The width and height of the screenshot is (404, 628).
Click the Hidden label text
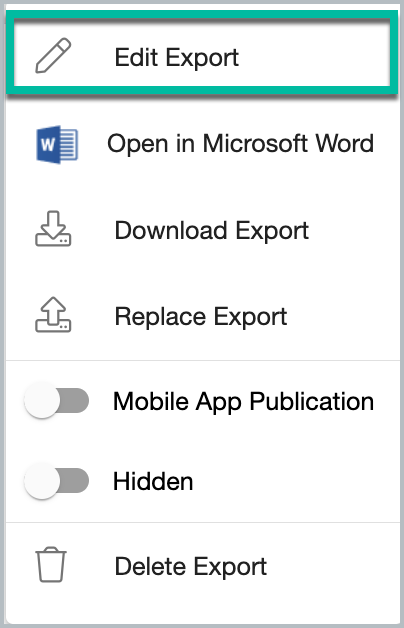pyautogui.click(x=153, y=481)
